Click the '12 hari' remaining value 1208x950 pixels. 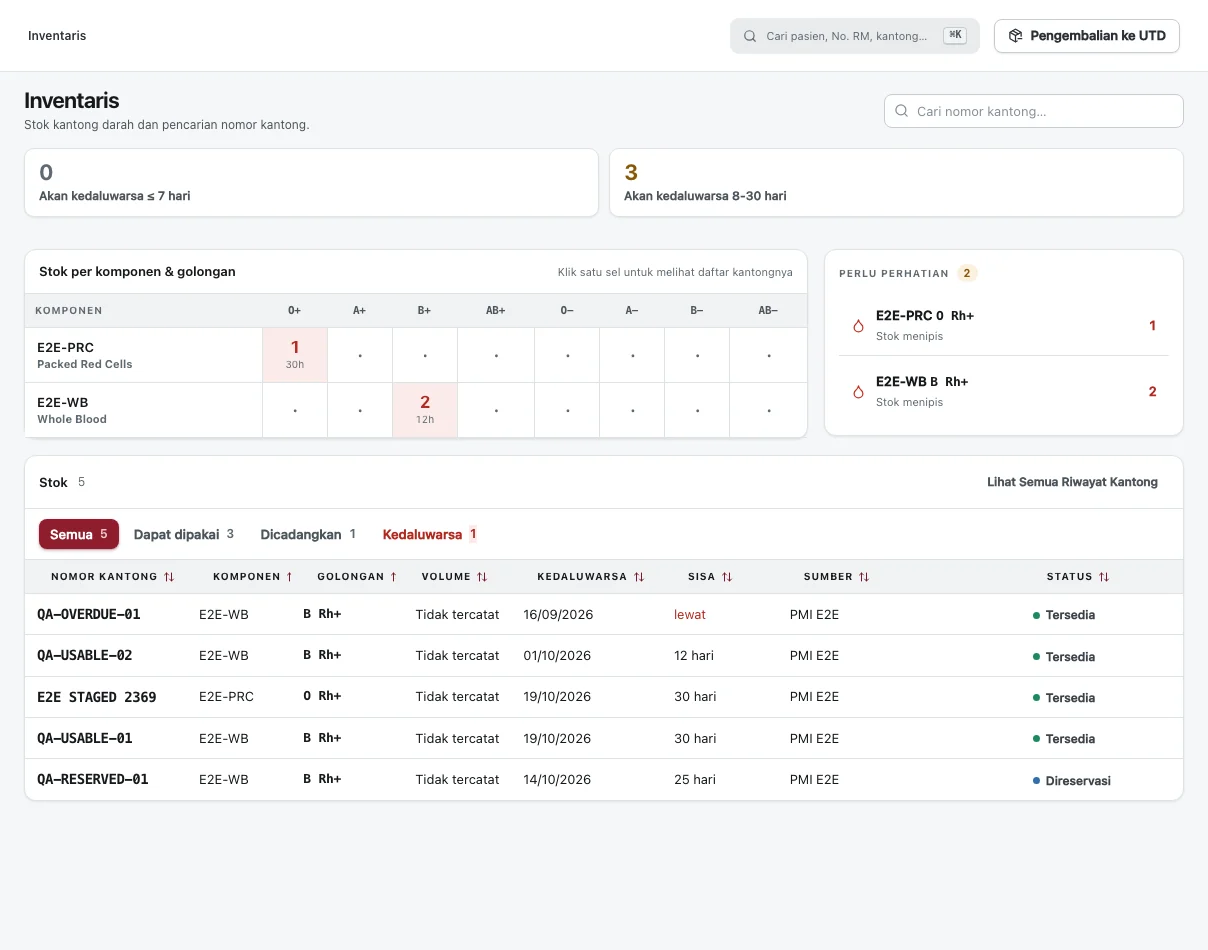694,655
